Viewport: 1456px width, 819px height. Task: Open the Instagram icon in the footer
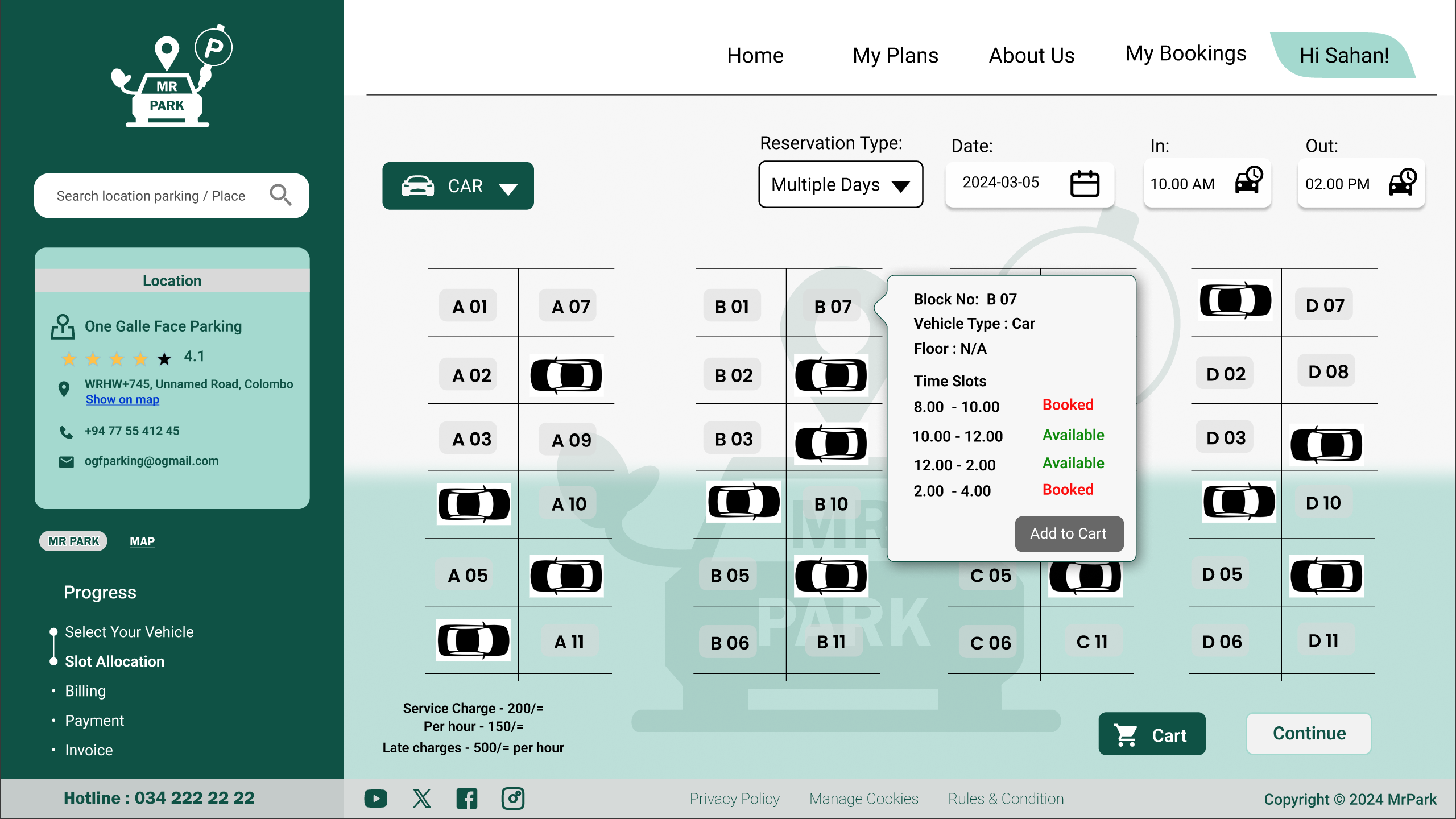pyautogui.click(x=512, y=798)
